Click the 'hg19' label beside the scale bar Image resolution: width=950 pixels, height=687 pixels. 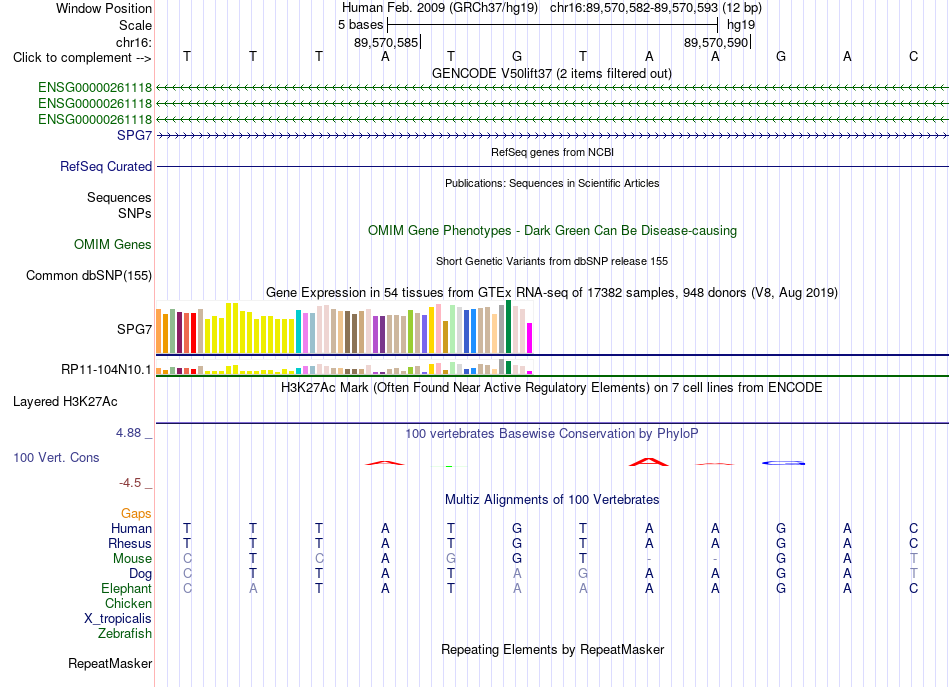(741, 25)
